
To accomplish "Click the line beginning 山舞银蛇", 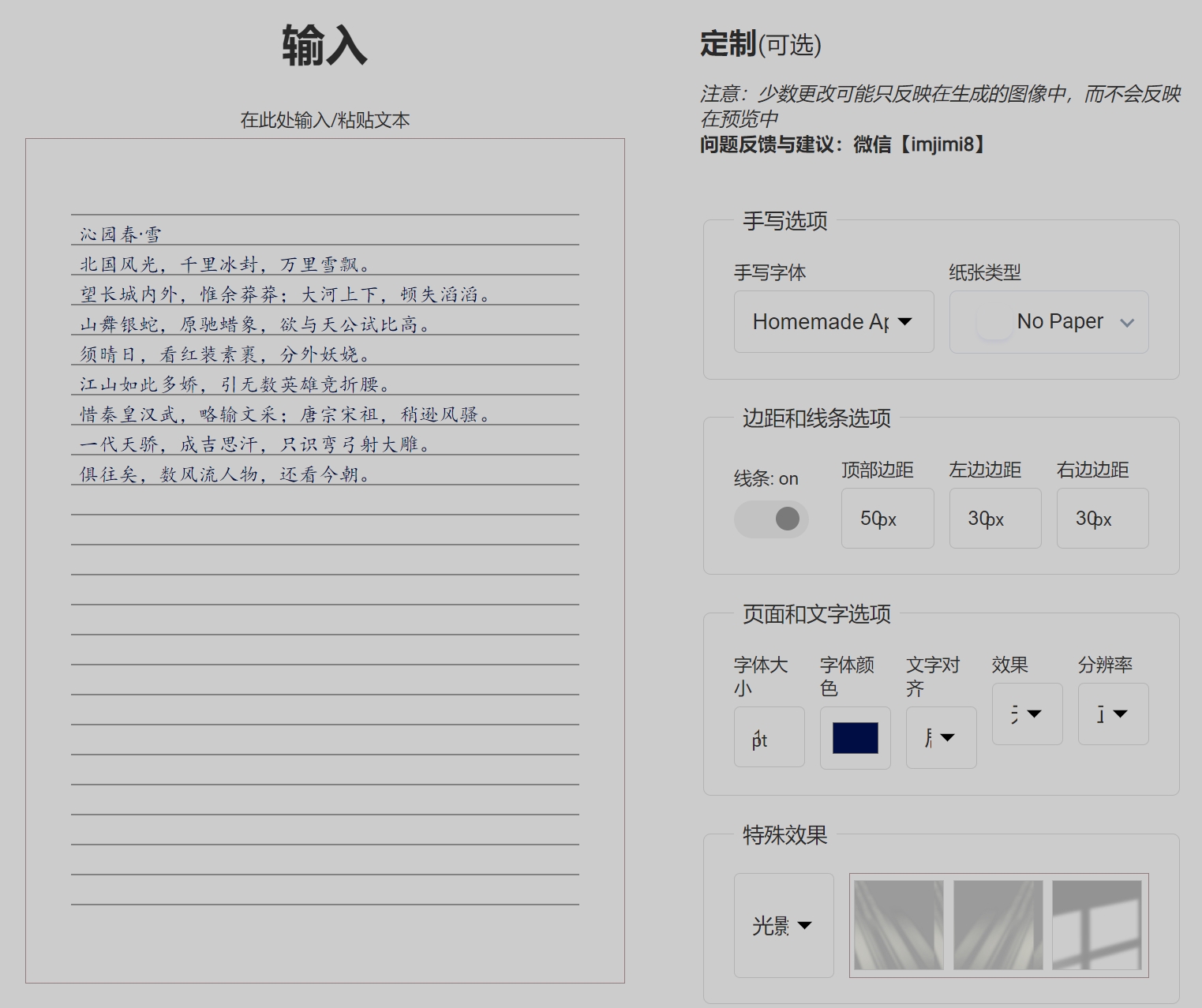I will [x=255, y=324].
